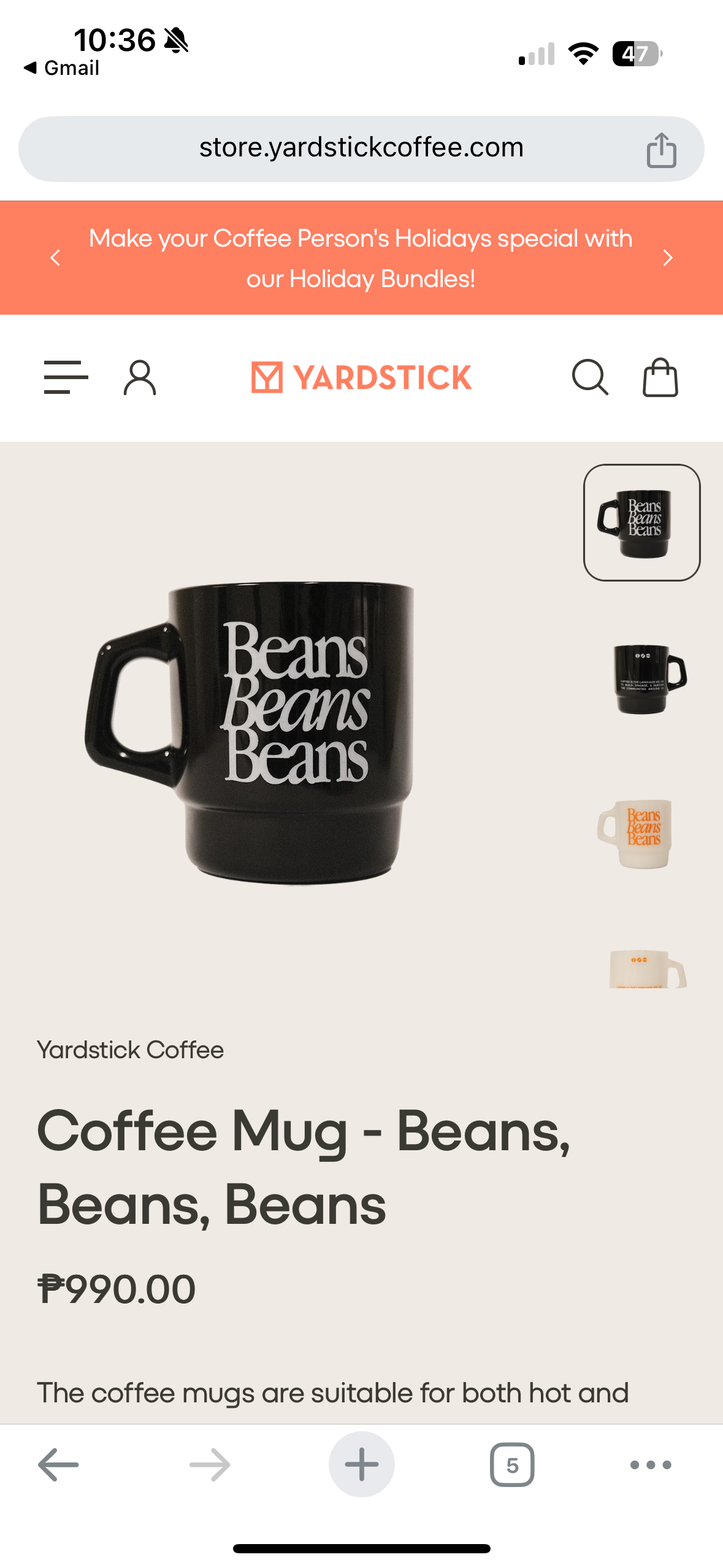The height and width of the screenshot is (1568, 723).
Task: Open the hamburger navigation menu
Action: pyautogui.click(x=66, y=377)
